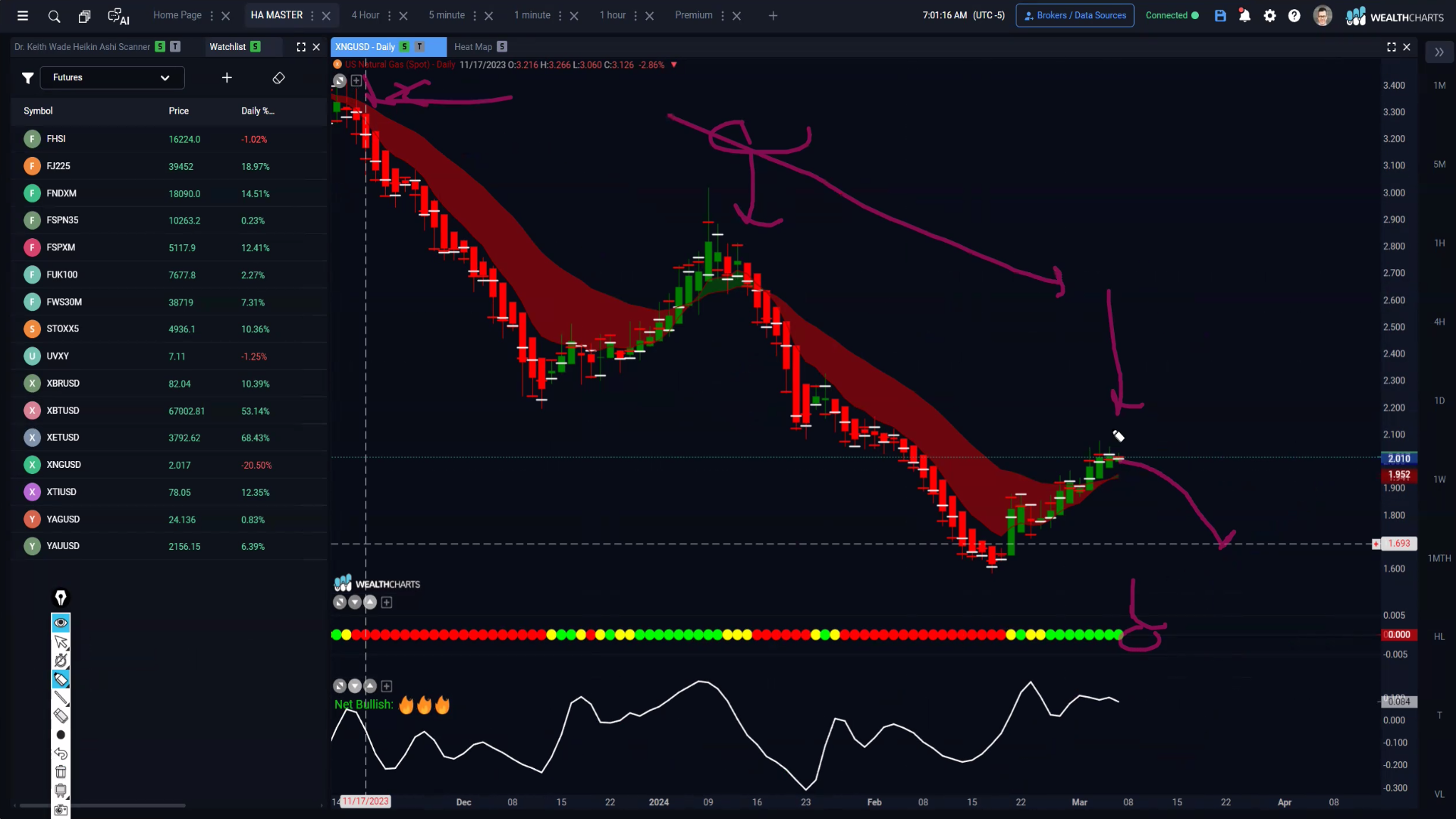
Task: Switch to Dr. Keith Wade Heikin Ashi Scanner tab
Action: pyautogui.click(x=82, y=47)
